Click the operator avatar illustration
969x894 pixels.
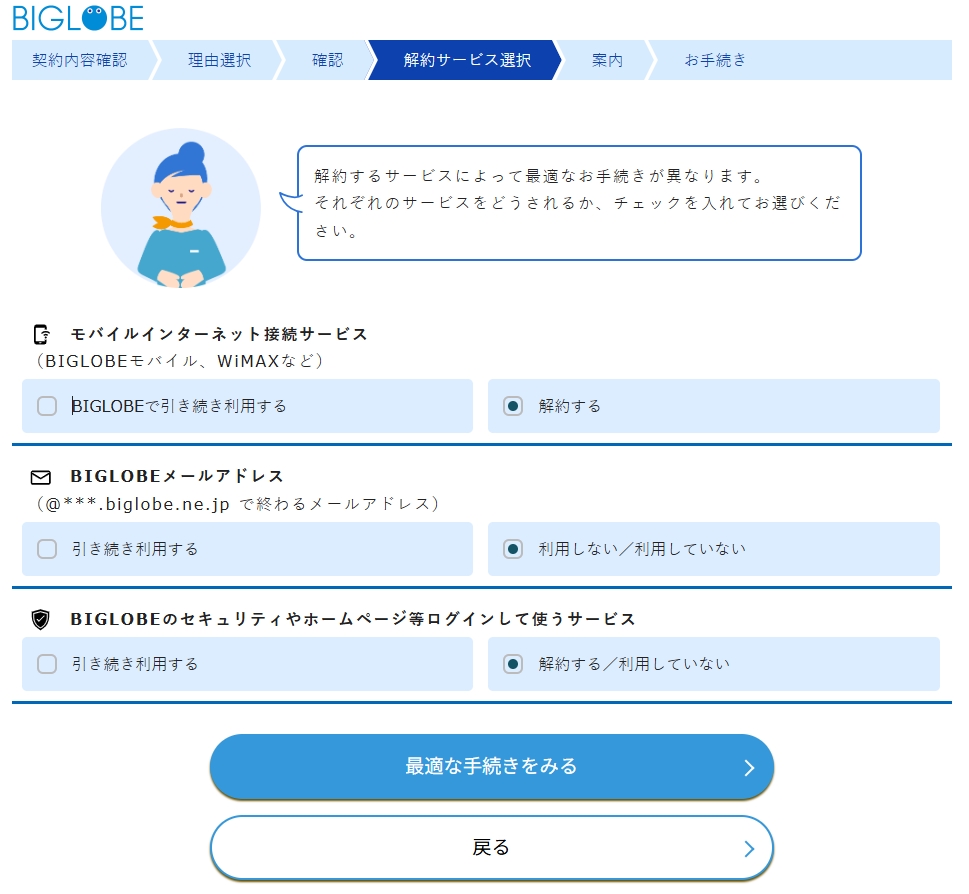[x=181, y=208]
